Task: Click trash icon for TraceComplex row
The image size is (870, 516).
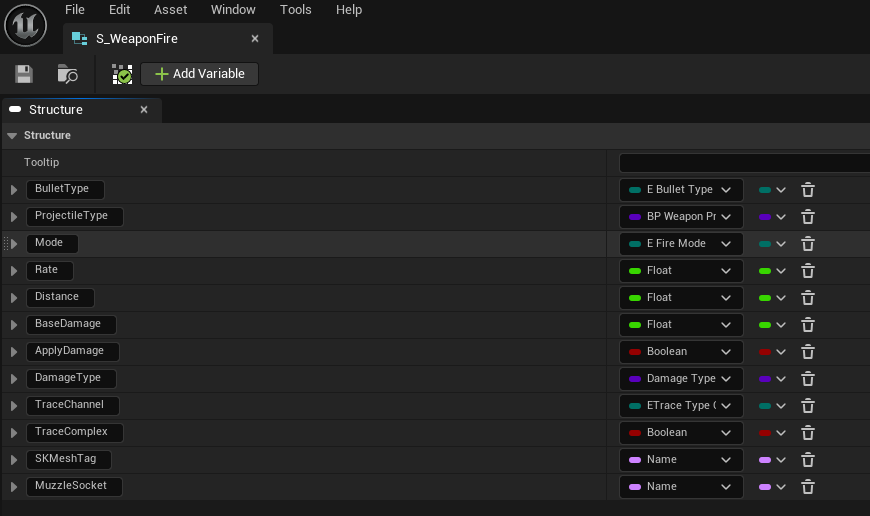Action: click(808, 433)
